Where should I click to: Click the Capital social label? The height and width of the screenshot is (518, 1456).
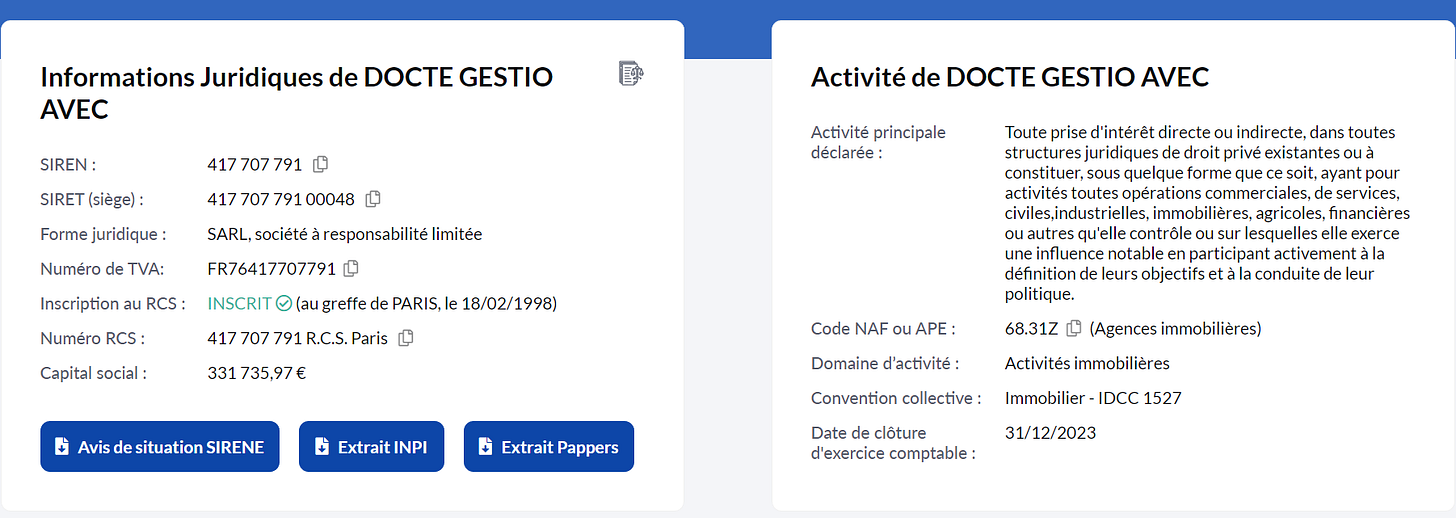pos(94,373)
